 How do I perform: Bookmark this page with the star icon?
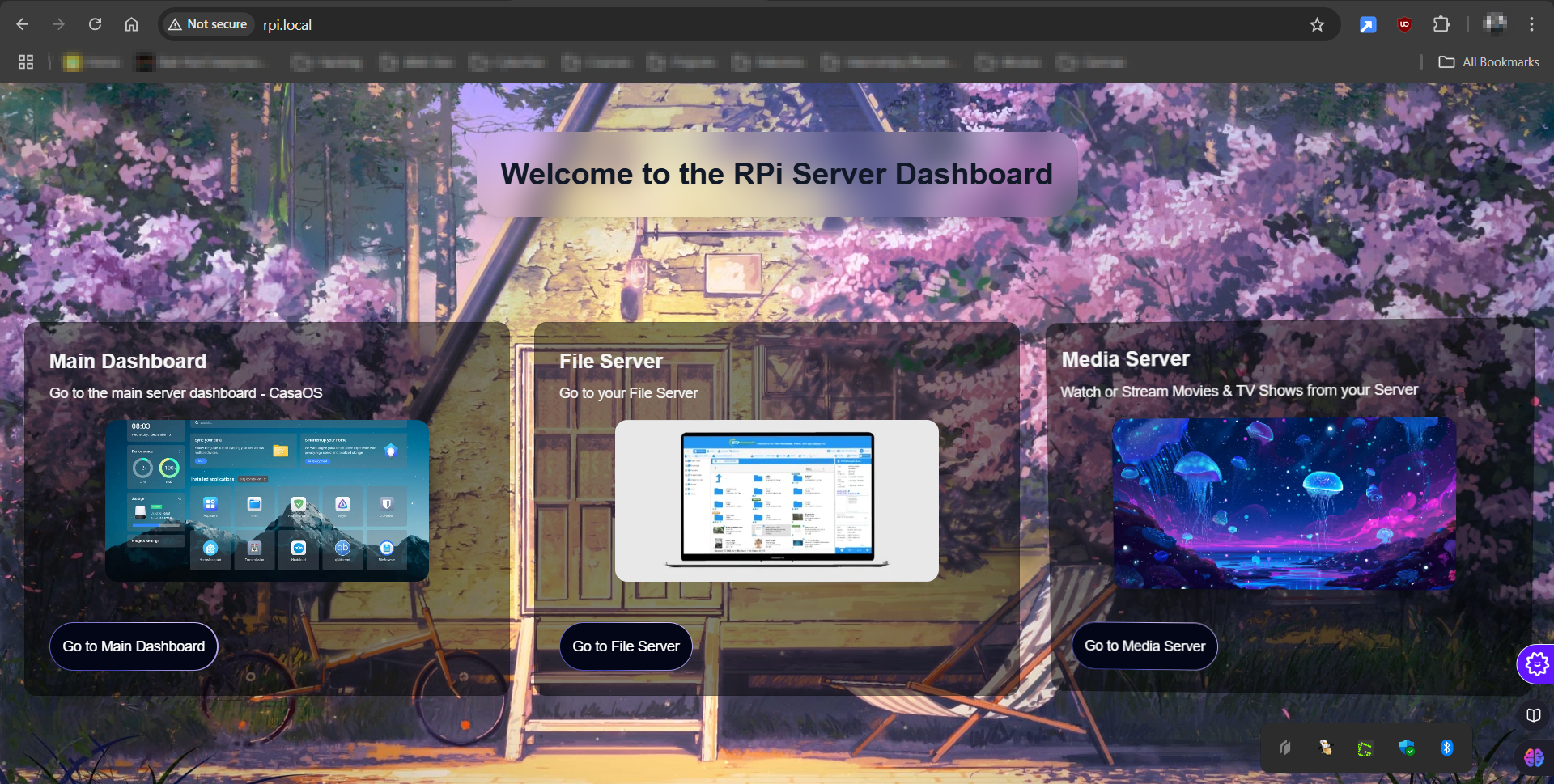point(1317,24)
